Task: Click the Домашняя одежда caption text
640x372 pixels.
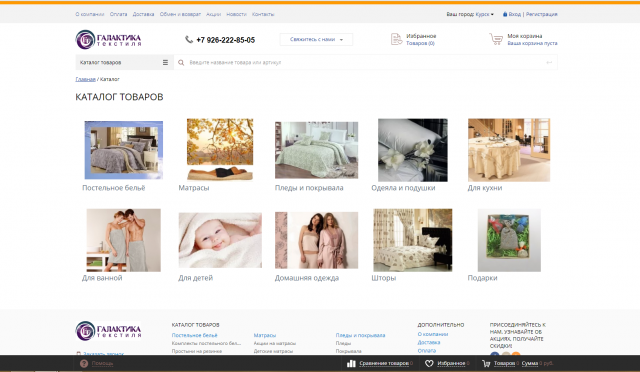Action: [307, 278]
